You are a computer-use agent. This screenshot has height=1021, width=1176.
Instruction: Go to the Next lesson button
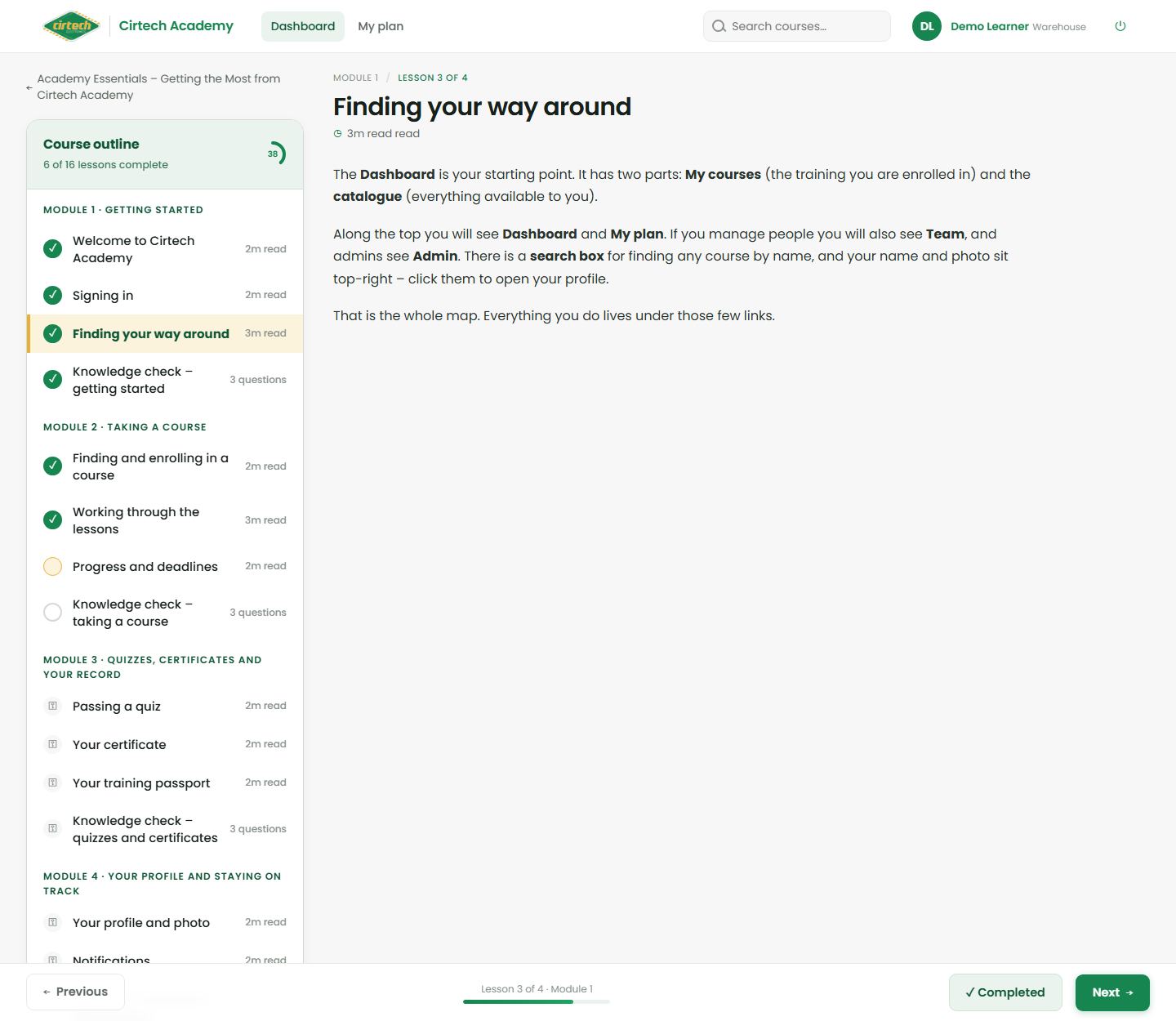pyautogui.click(x=1112, y=992)
